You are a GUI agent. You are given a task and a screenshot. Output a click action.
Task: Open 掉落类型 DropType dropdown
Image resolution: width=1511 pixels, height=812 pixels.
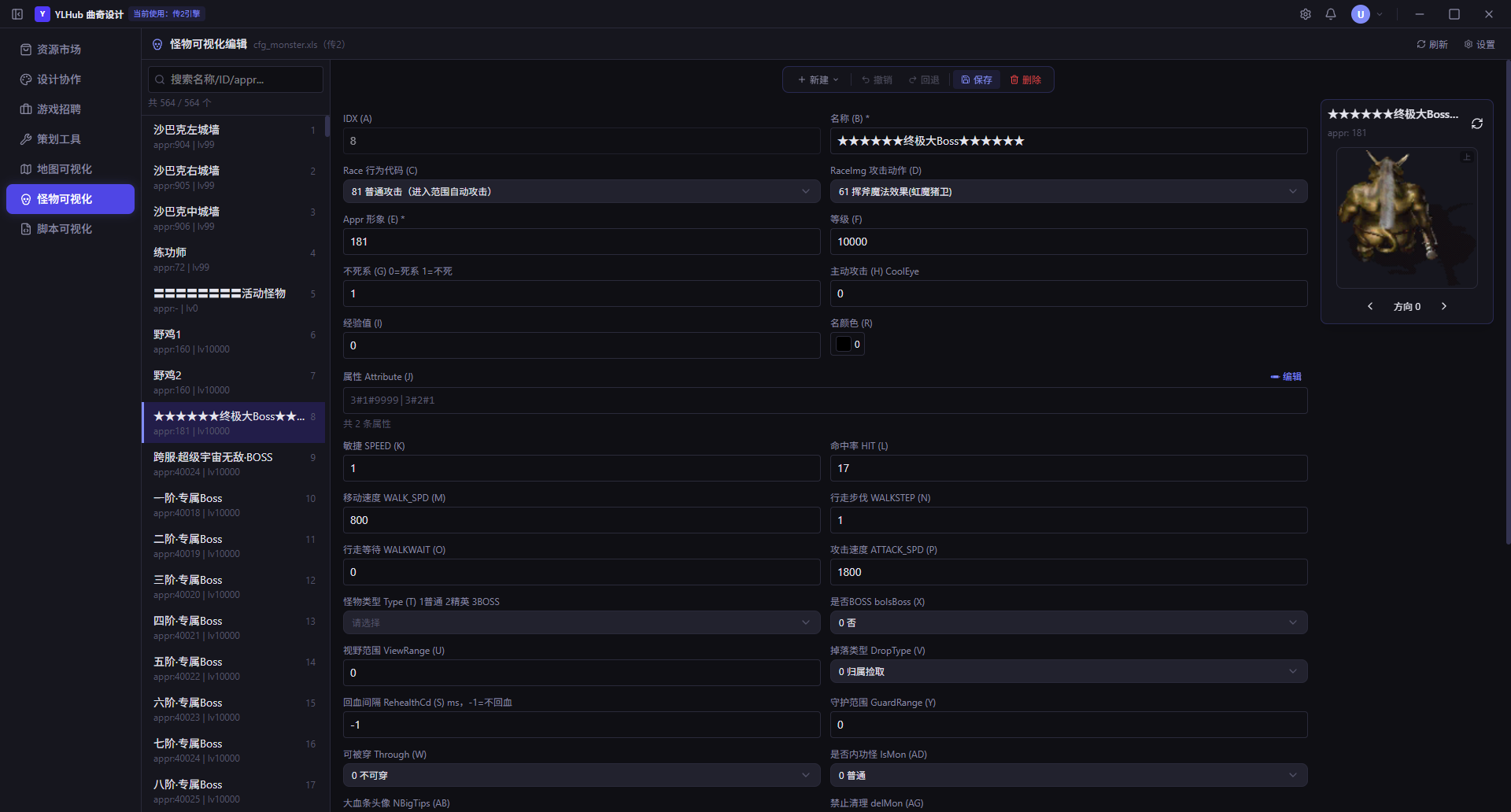tap(1069, 671)
